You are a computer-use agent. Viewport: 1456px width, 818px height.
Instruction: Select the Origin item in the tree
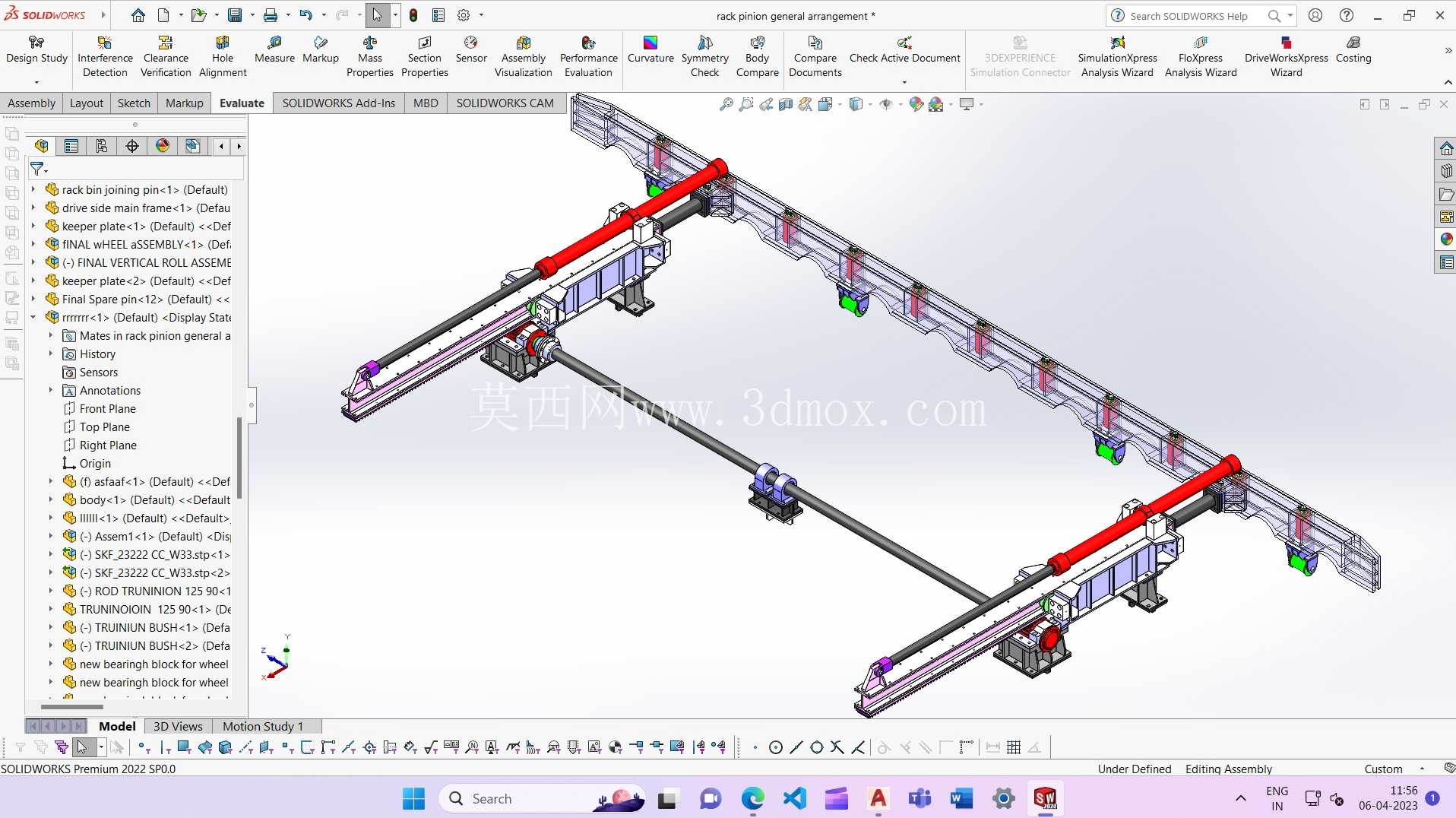[x=95, y=463]
